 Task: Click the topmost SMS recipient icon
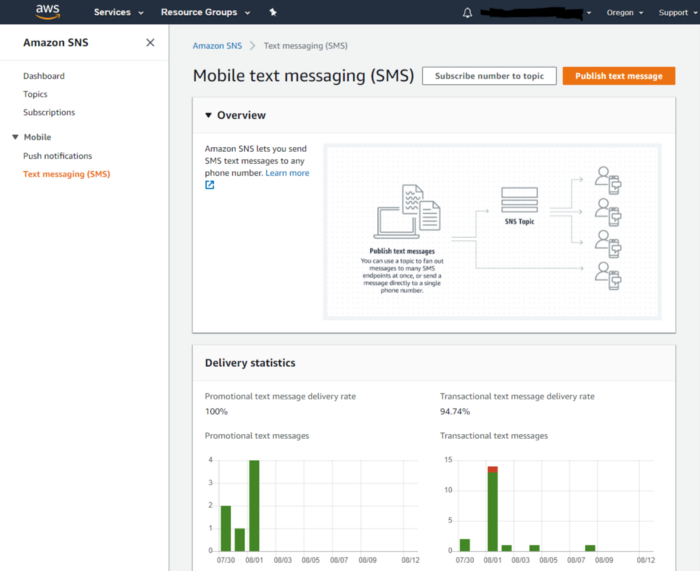pyautogui.click(x=608, y=180)
